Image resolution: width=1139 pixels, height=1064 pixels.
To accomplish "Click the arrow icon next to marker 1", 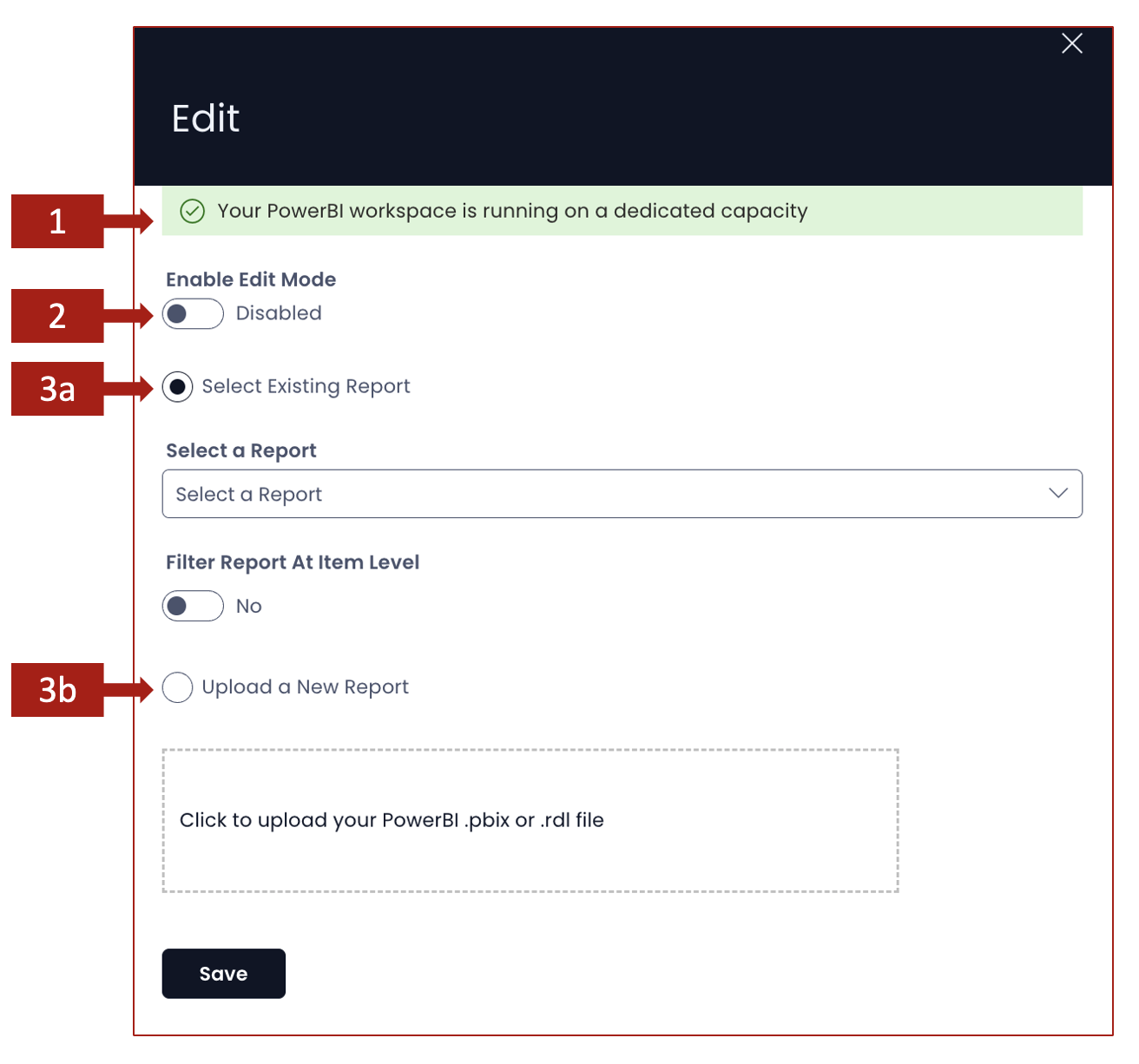I will click(x=132, y=221).
